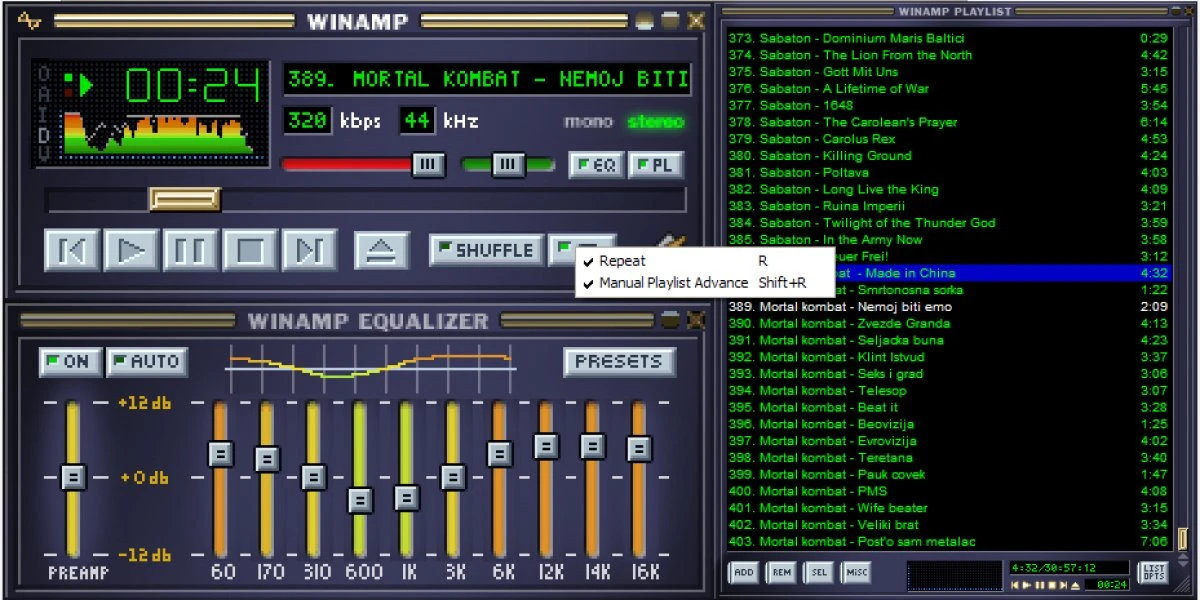Pause the current track
This screenshot has width=1200, height=600.
tap(190, 251)
